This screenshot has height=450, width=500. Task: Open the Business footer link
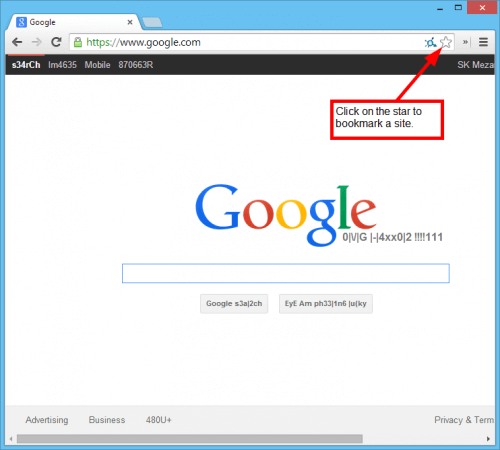pyautogui.click(x=107, y=420)
